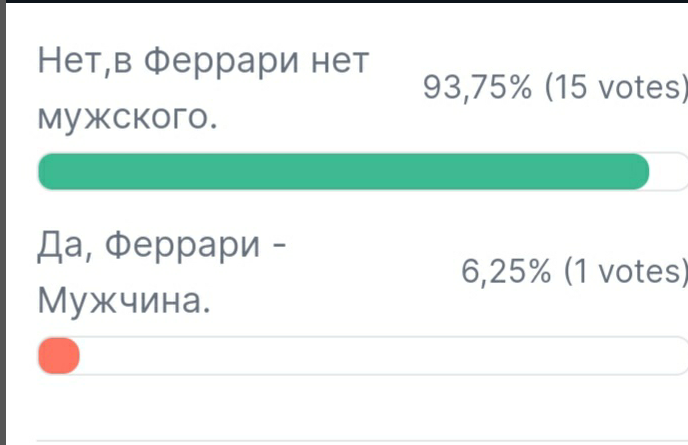Click the word "Феррари" in the first option
This screenshot has height=445, width=688.
pyautogui.click(x=222, y=62)
